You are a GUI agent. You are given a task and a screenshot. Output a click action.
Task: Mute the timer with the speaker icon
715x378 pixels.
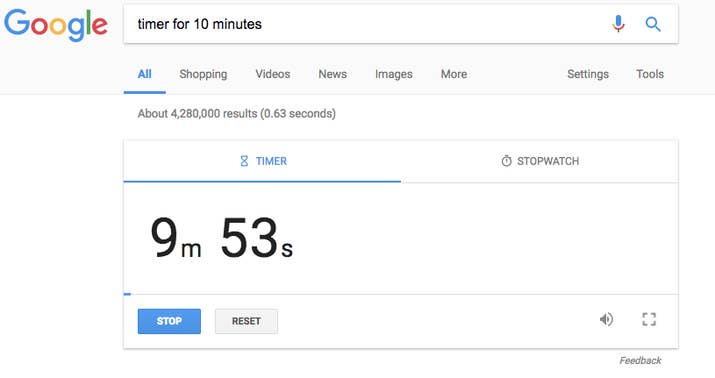(606, 319)
